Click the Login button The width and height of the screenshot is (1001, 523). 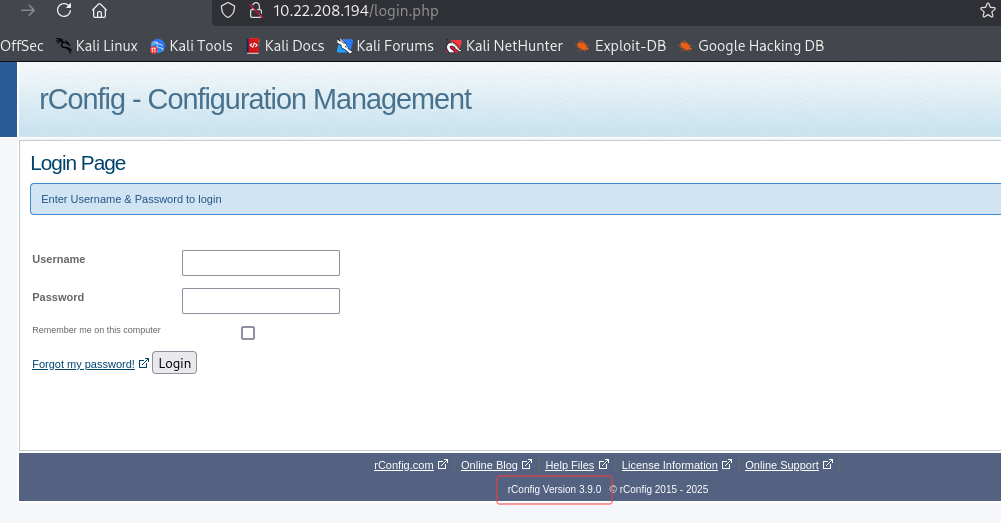coord(174,363)
